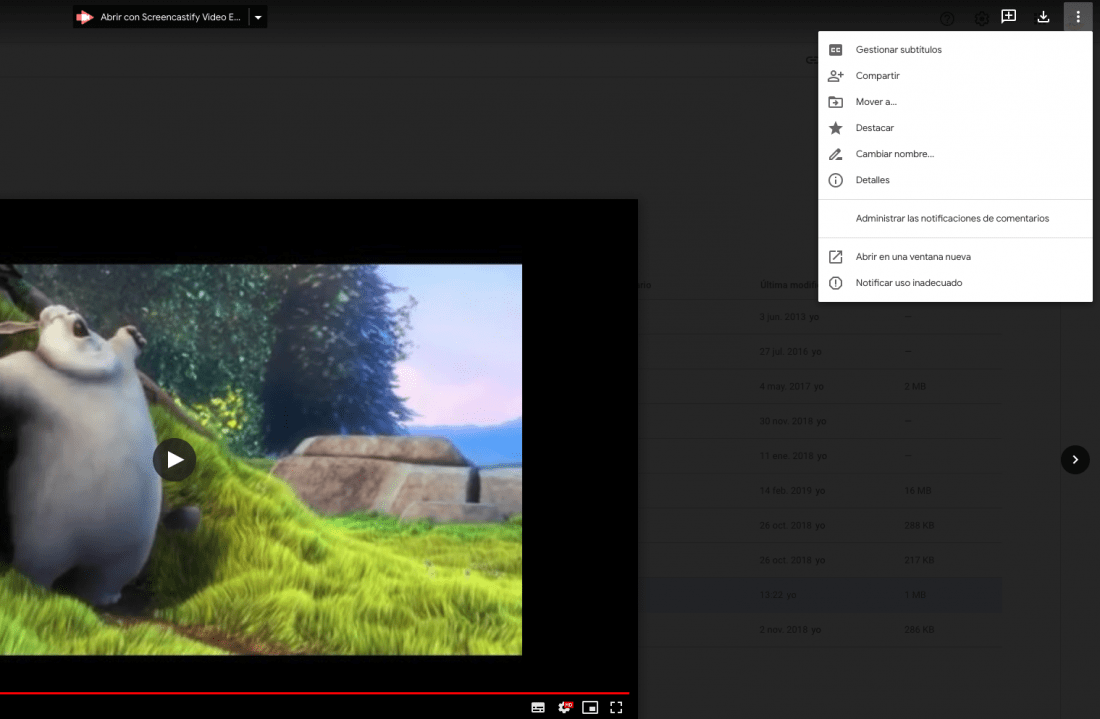Click the open-in-new-window icon

click(836, 257)
